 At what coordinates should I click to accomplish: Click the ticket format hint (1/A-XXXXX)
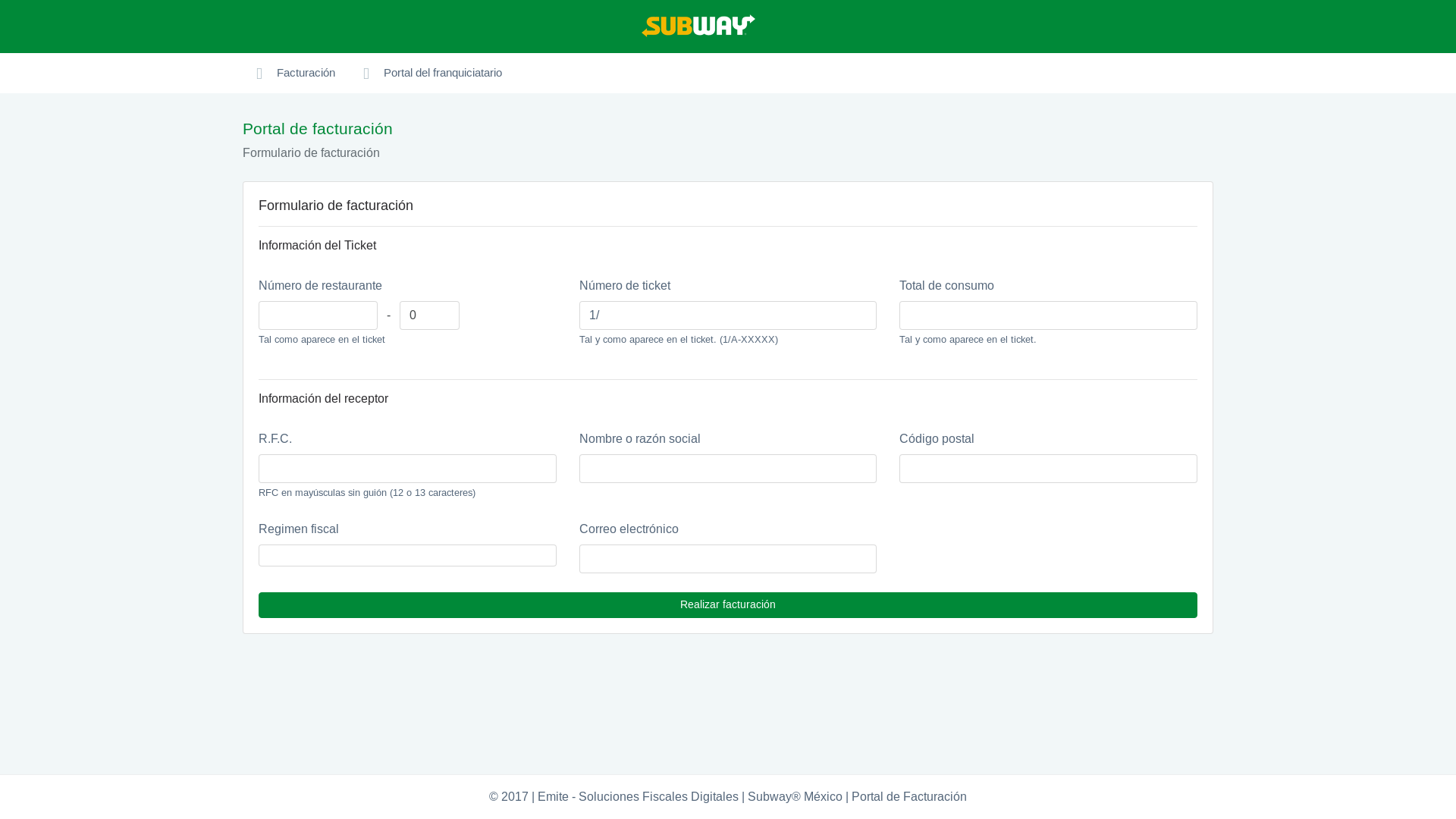679,340
